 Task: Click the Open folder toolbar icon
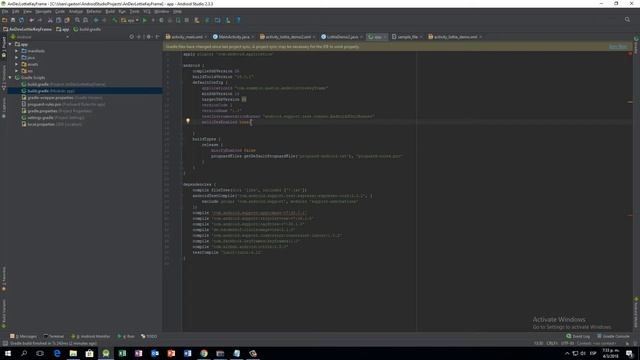(4, 20)
